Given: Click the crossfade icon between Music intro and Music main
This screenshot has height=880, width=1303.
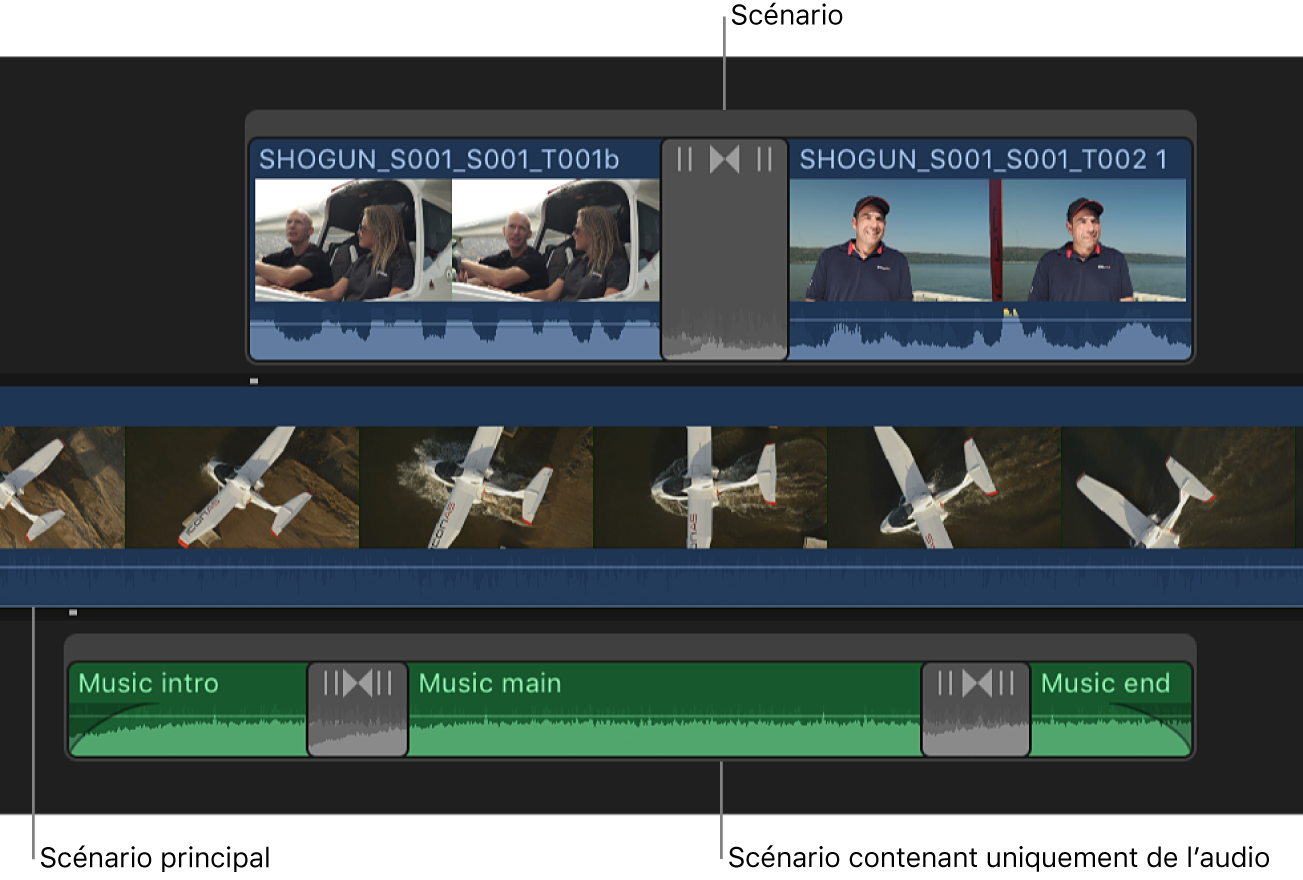Looking at the screenshot, I should [357, 684].
